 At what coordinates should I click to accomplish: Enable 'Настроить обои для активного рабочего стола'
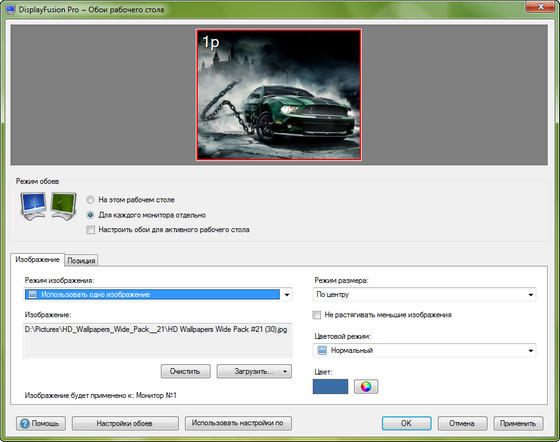coord(90,230)
